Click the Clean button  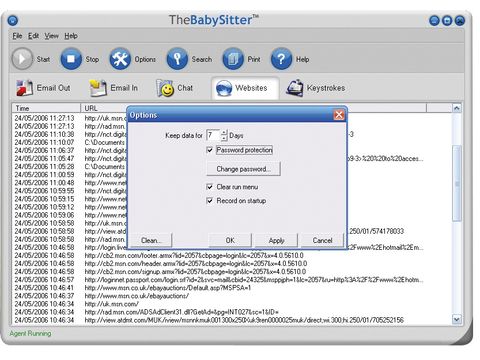[x=151, y=240]
